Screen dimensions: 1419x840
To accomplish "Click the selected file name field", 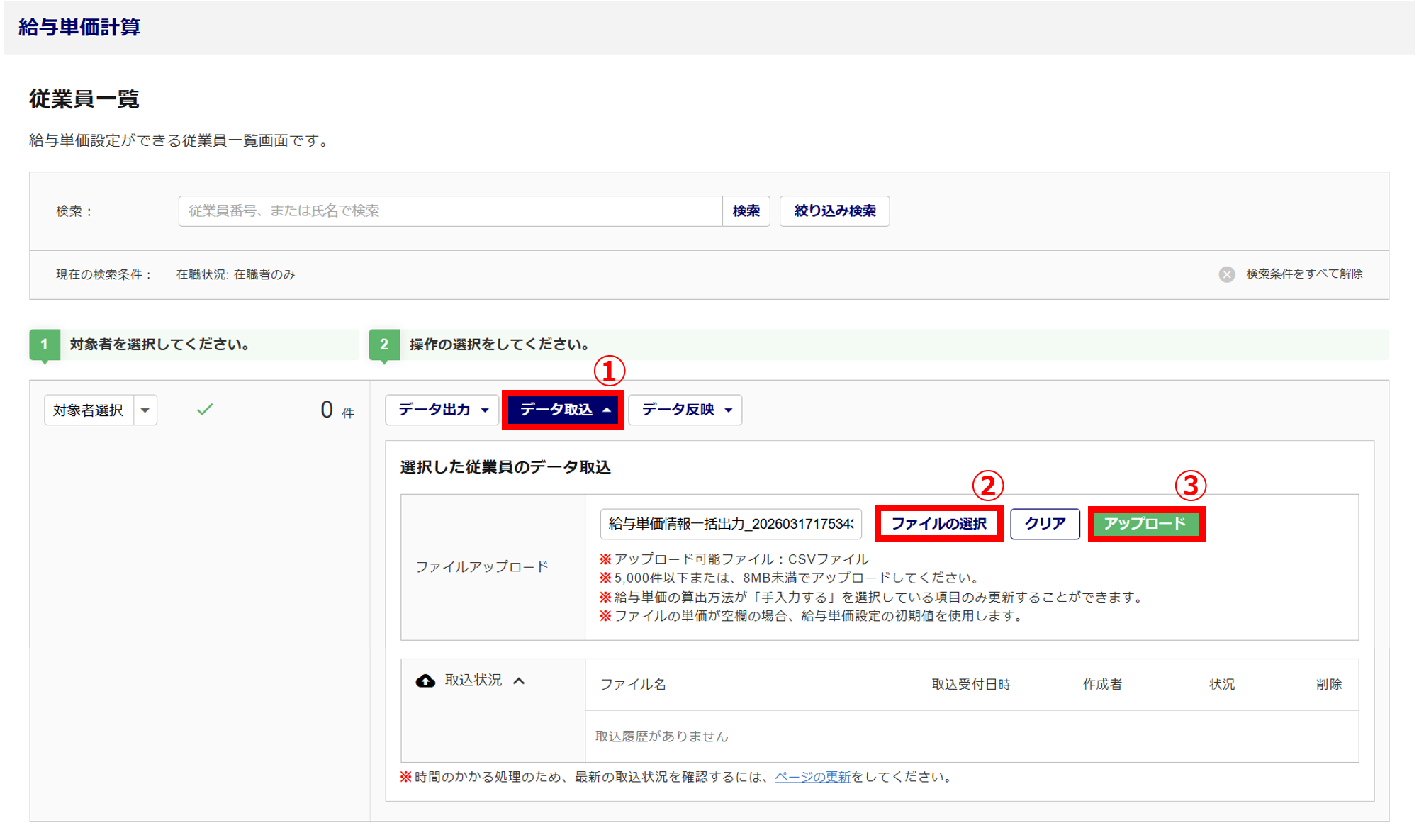I will 730,524.
